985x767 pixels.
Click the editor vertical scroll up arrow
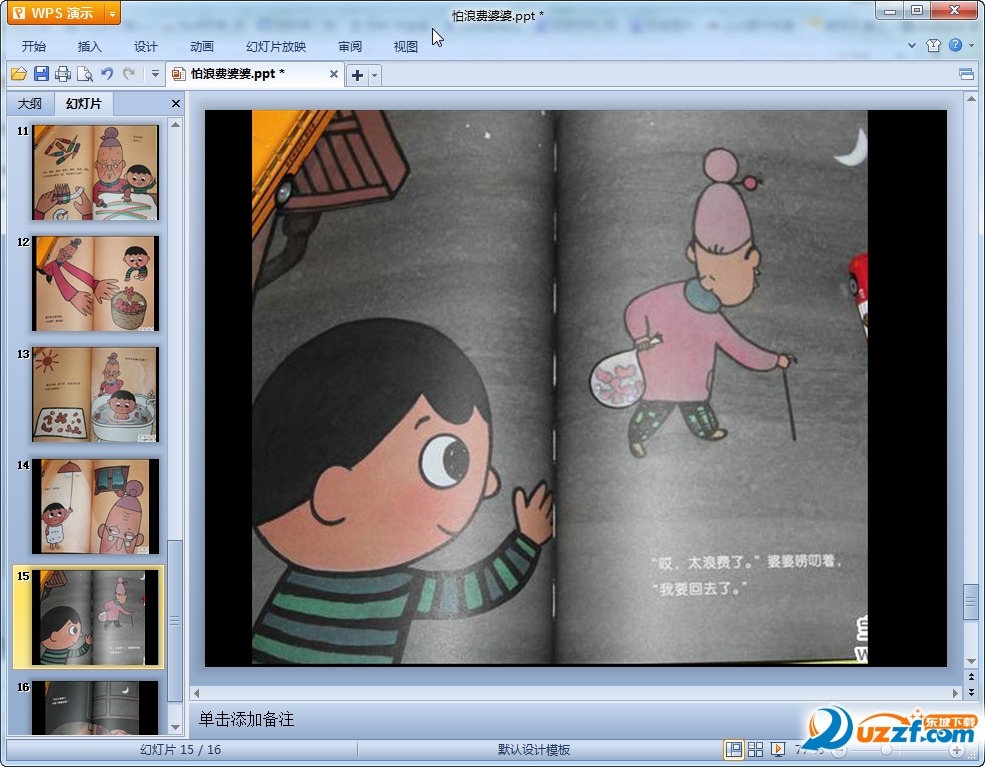(x=971, y=99)
